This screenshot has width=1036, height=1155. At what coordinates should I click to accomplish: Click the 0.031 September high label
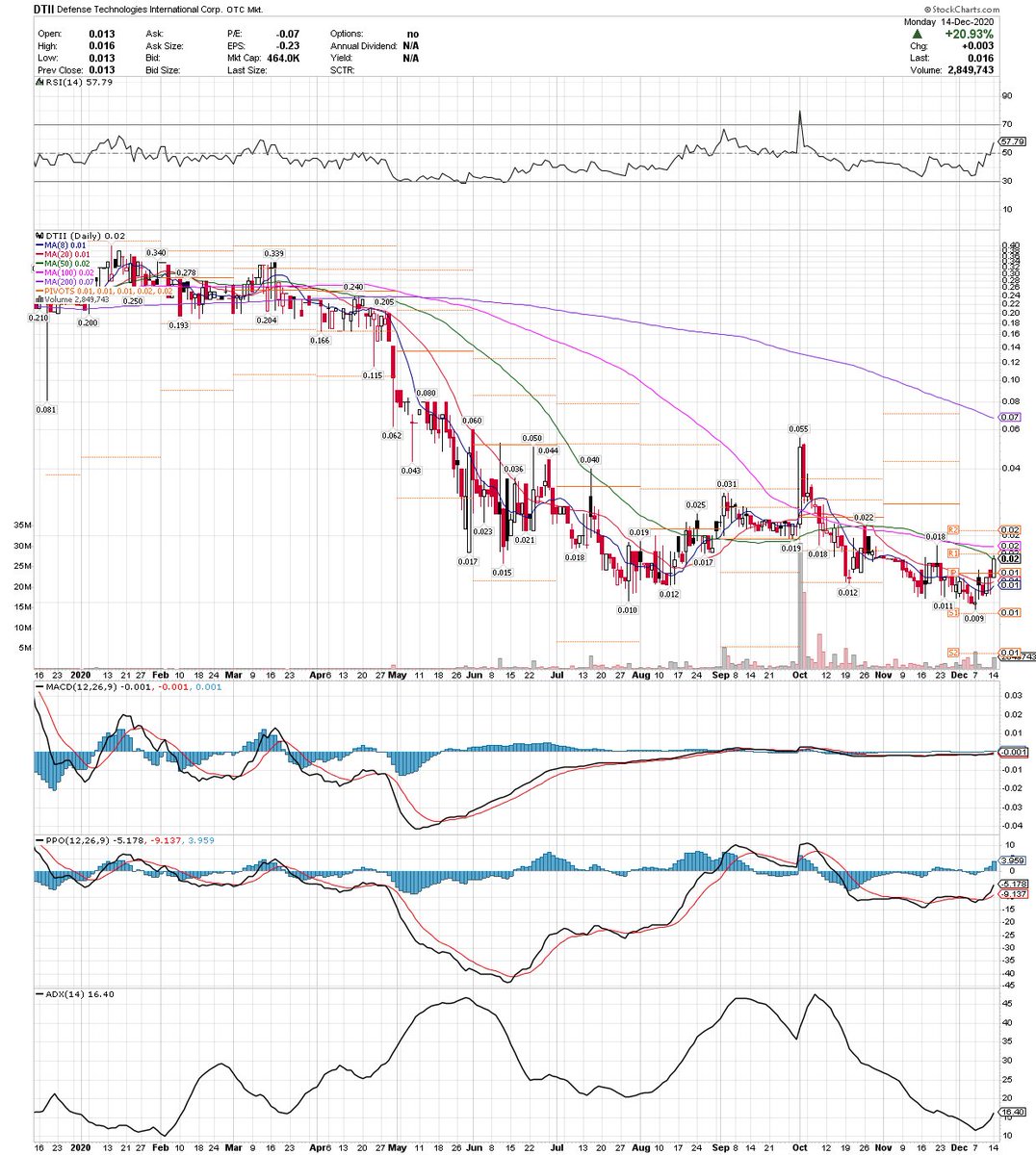726,484
